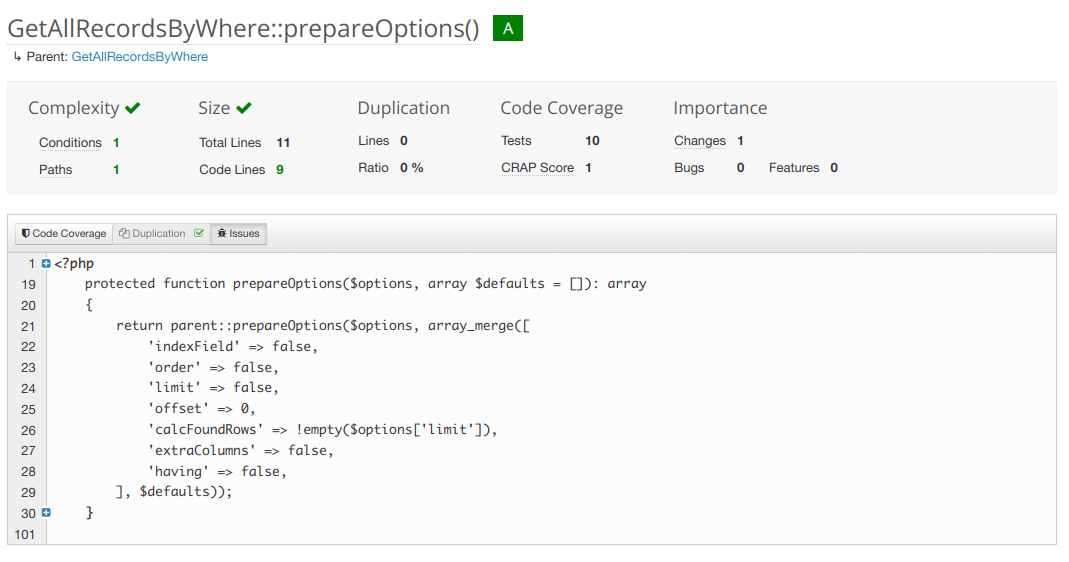Click the green check beside Duplication
Screen dimensions: 1069x562
point(199,234)
